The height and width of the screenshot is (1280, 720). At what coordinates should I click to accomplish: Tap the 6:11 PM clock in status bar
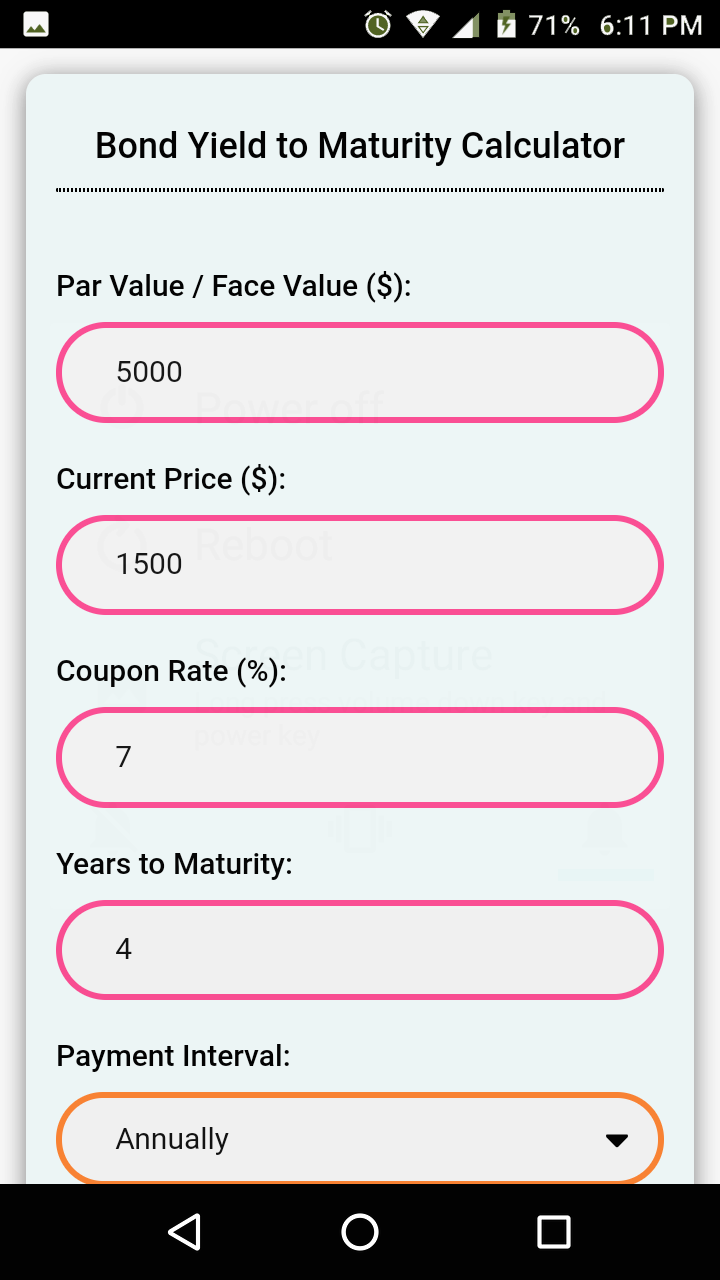(651, 25)
